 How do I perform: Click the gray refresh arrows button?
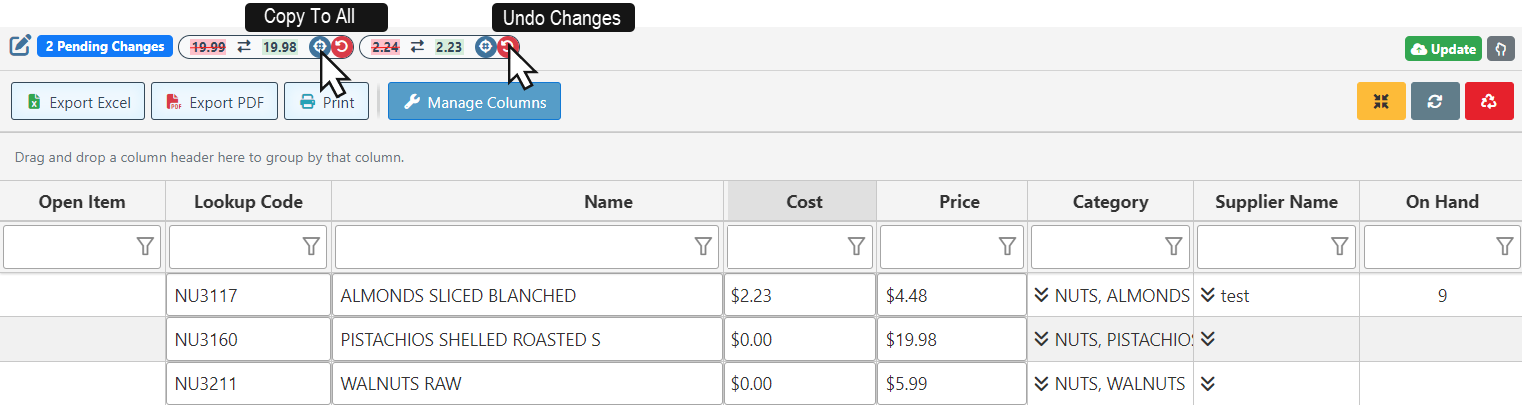(1435, 101)
